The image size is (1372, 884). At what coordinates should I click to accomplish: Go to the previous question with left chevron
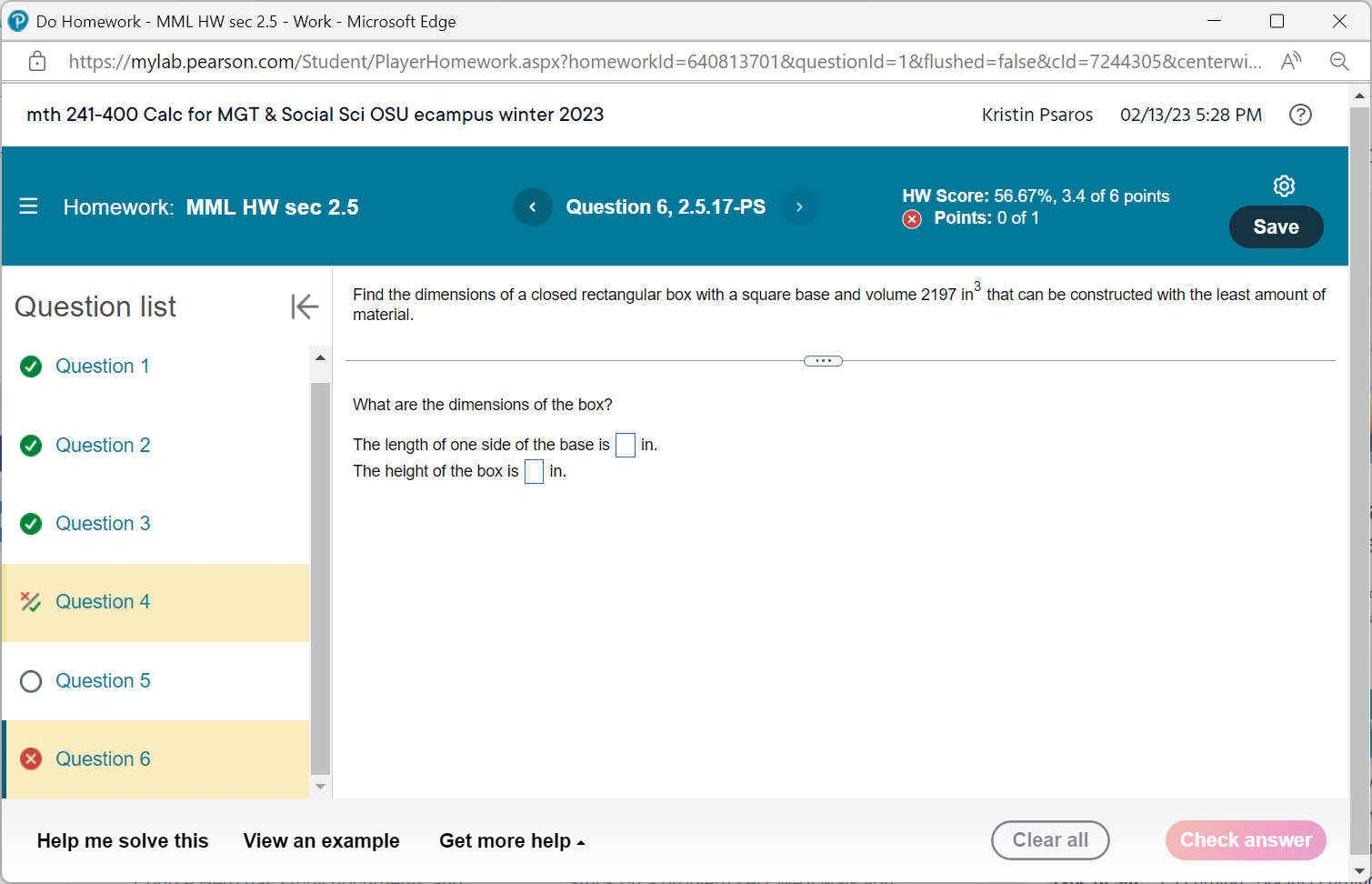[x=533, y=207]
